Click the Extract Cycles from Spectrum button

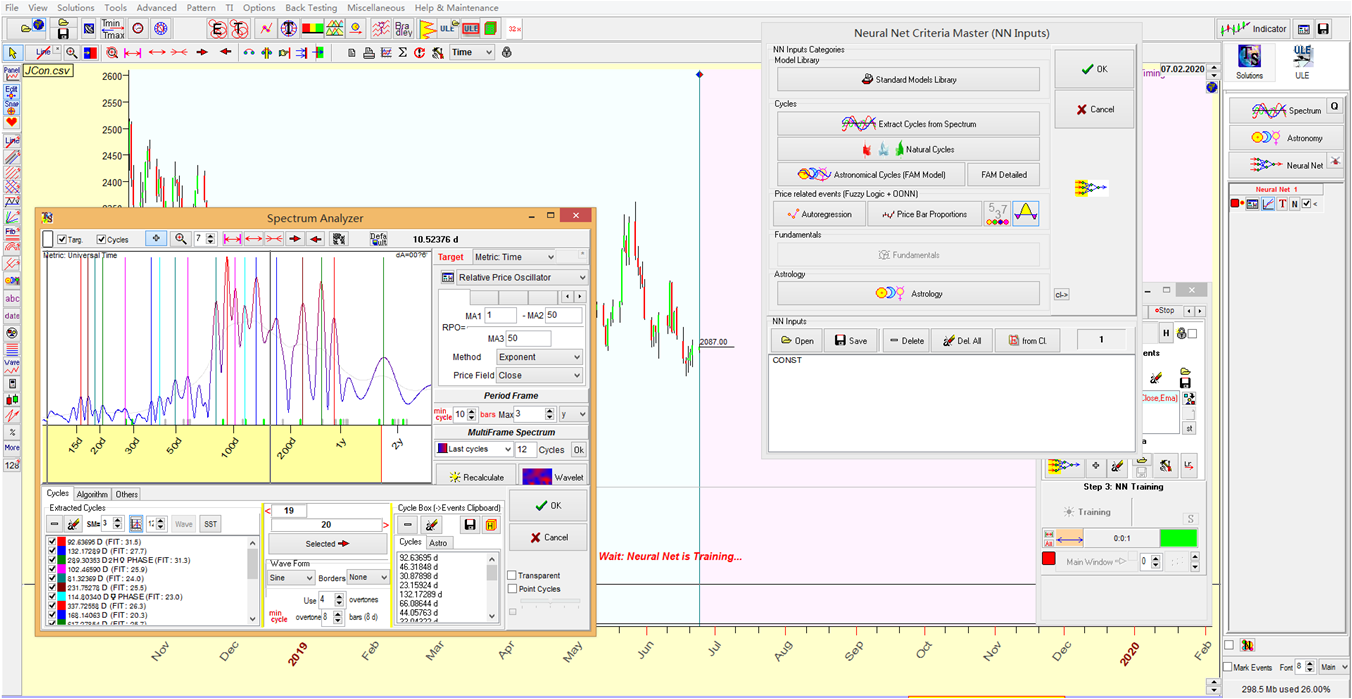tap(908, 124)
